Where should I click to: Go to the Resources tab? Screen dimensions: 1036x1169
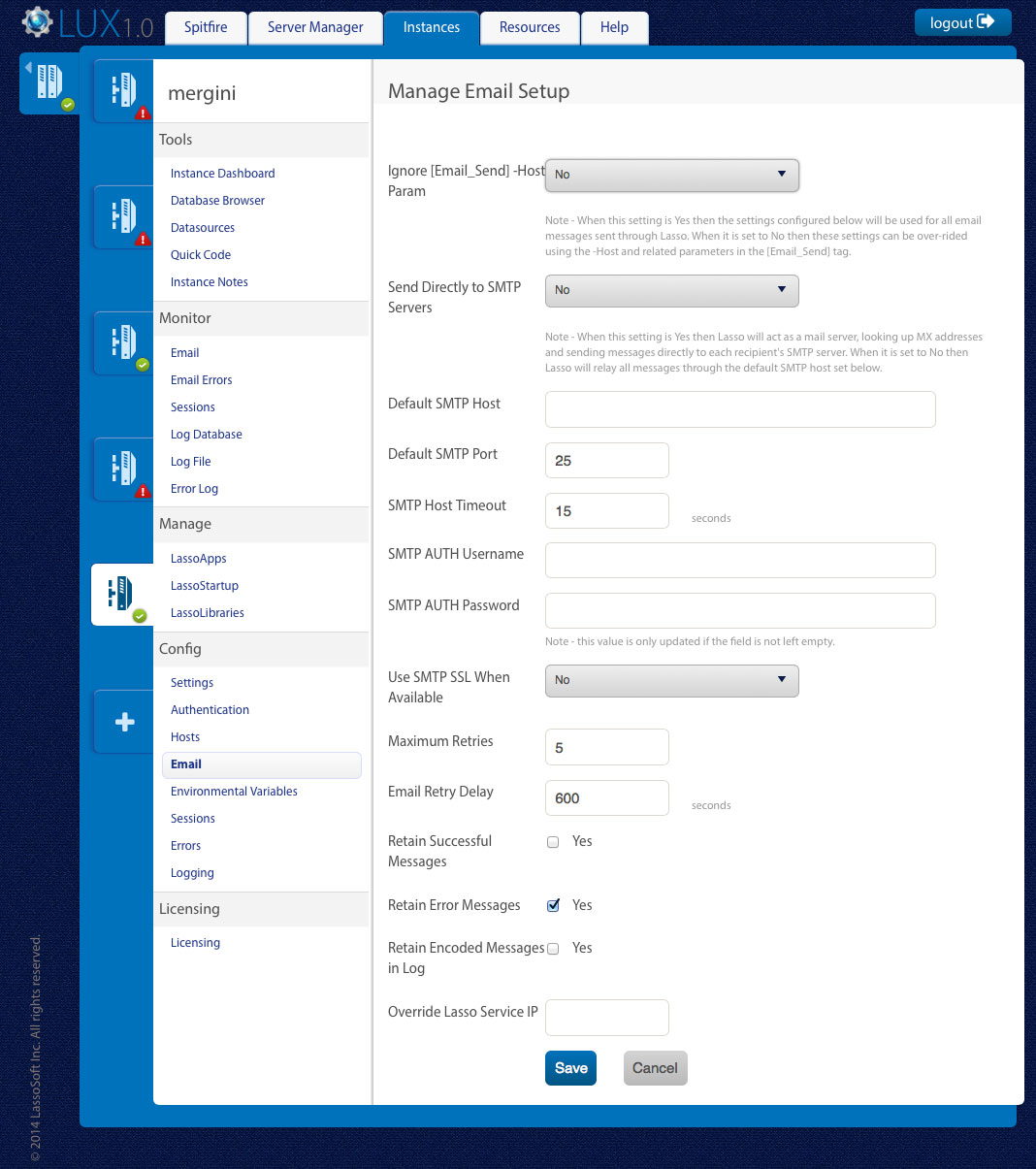[x=530, y=27]
